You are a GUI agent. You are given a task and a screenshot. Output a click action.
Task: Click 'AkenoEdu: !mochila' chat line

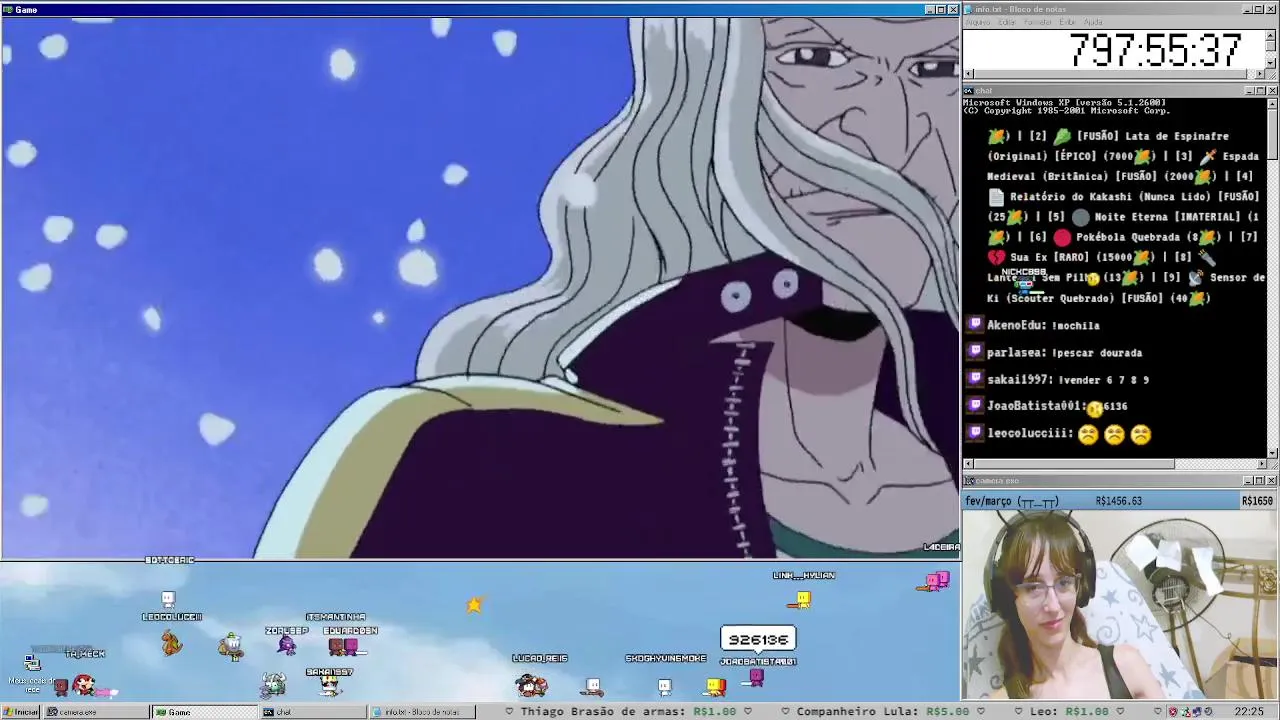point(1043,325)
